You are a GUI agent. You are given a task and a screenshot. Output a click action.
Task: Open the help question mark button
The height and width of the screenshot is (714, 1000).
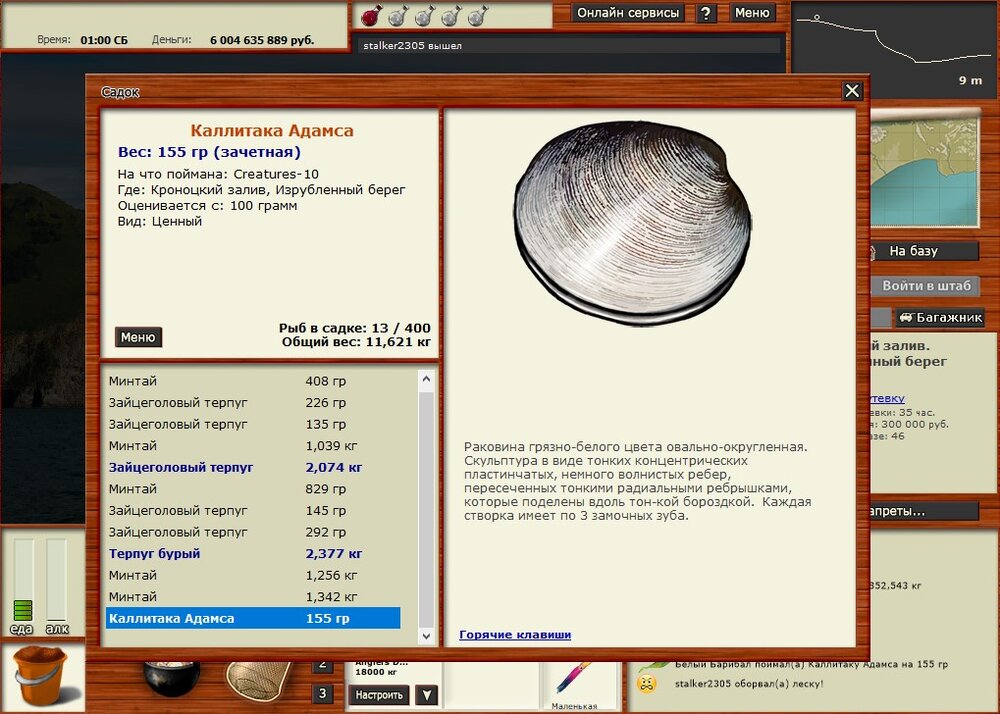pyautogui.click(x=706, y=13)
